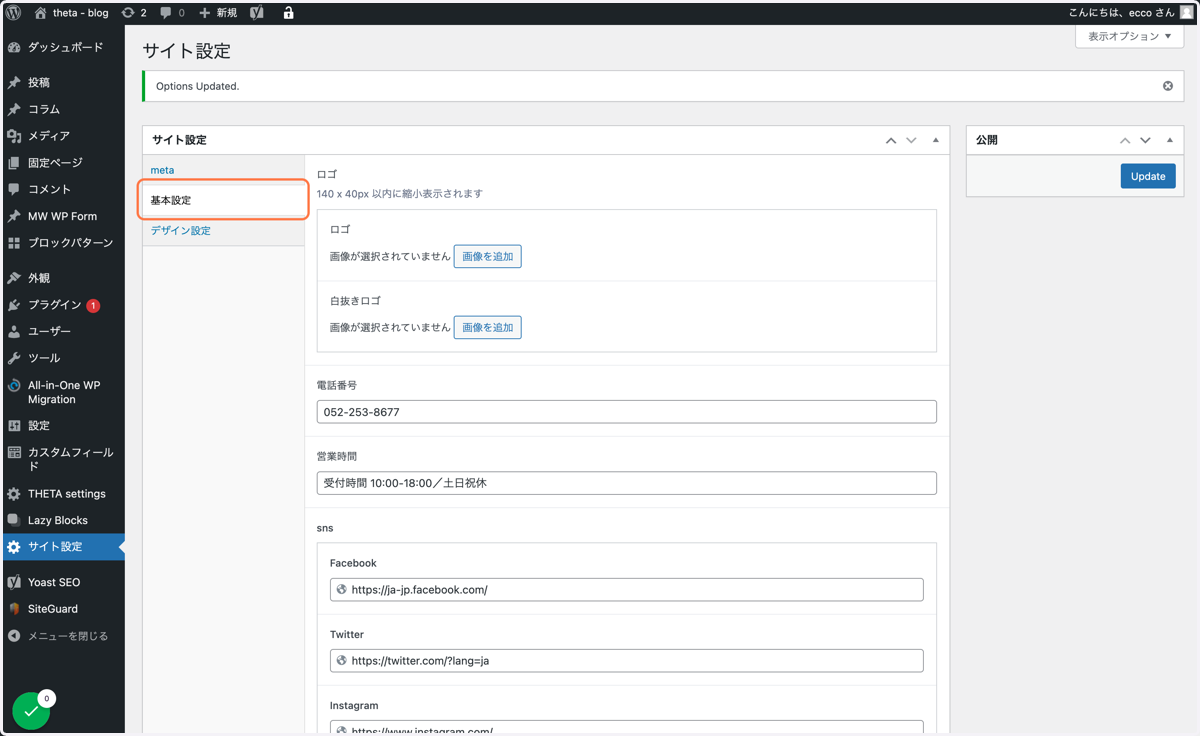Screen dimensions: 1200x736
Task: Focus the Facebook URL field
Action: click(627, 590)
